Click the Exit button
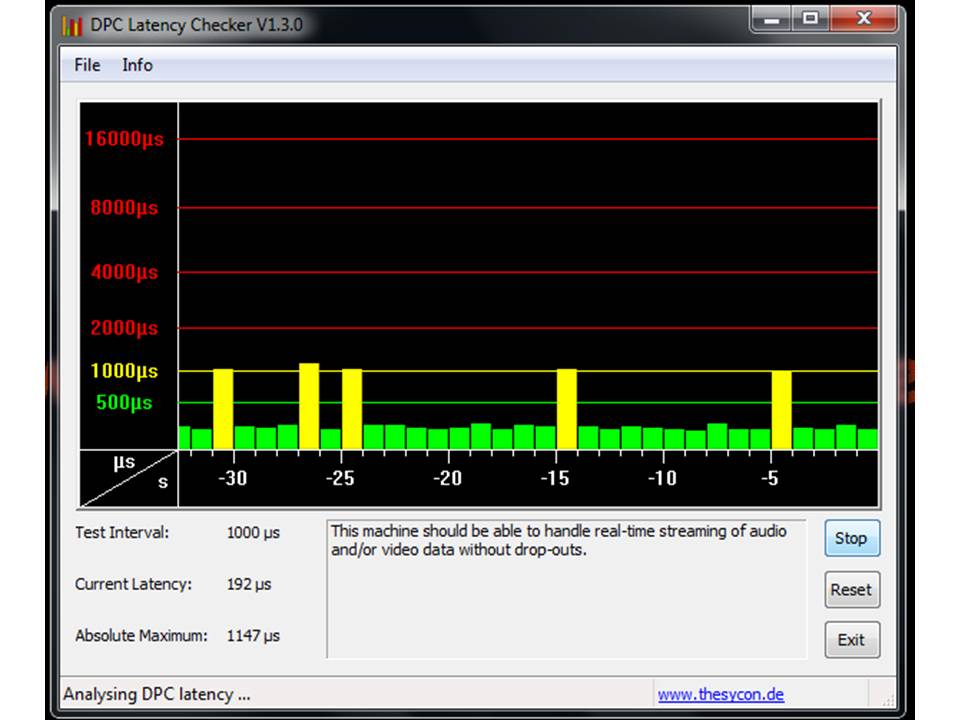Image resolution: width=960 pixels, height=720 pixels. click(x=852, y=640)
